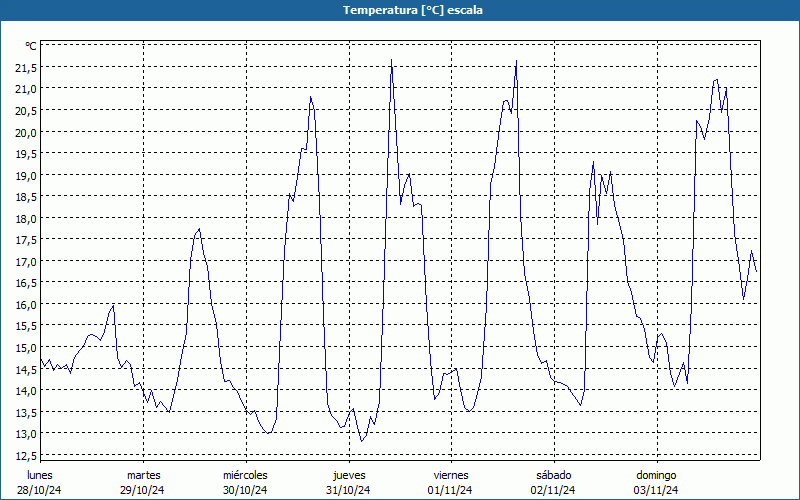The height and width of the screenshot is (500, 800).
Task: Click the "miércoles" day label
Action: 245,475
